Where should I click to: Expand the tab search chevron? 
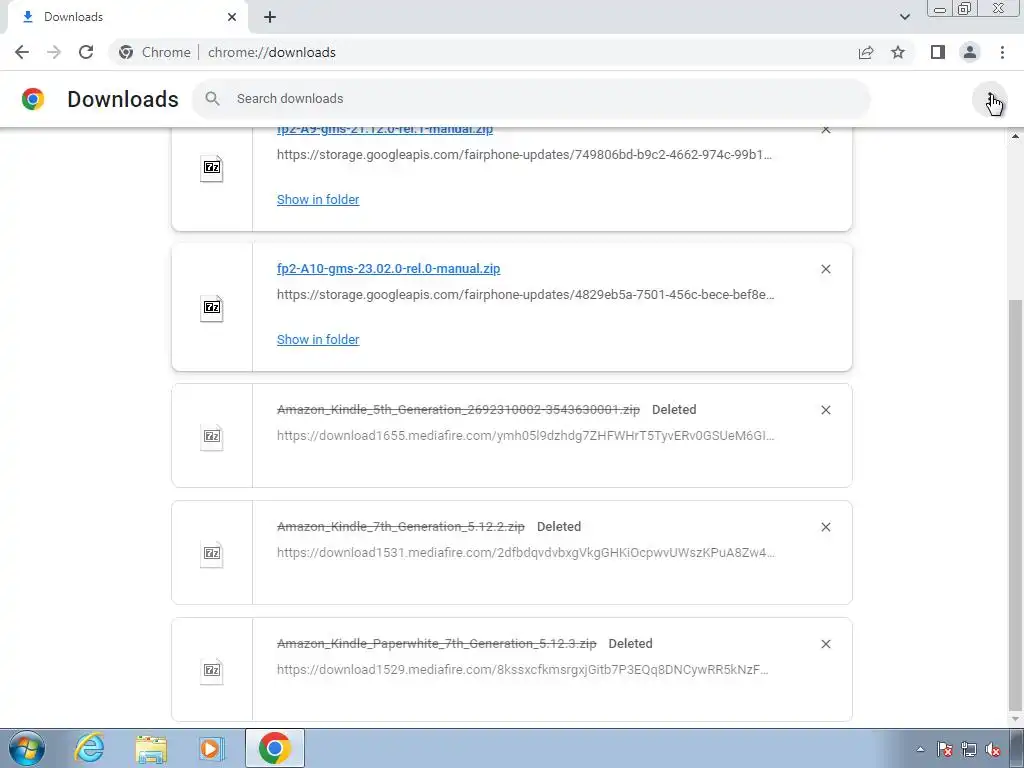pos(904,17)
